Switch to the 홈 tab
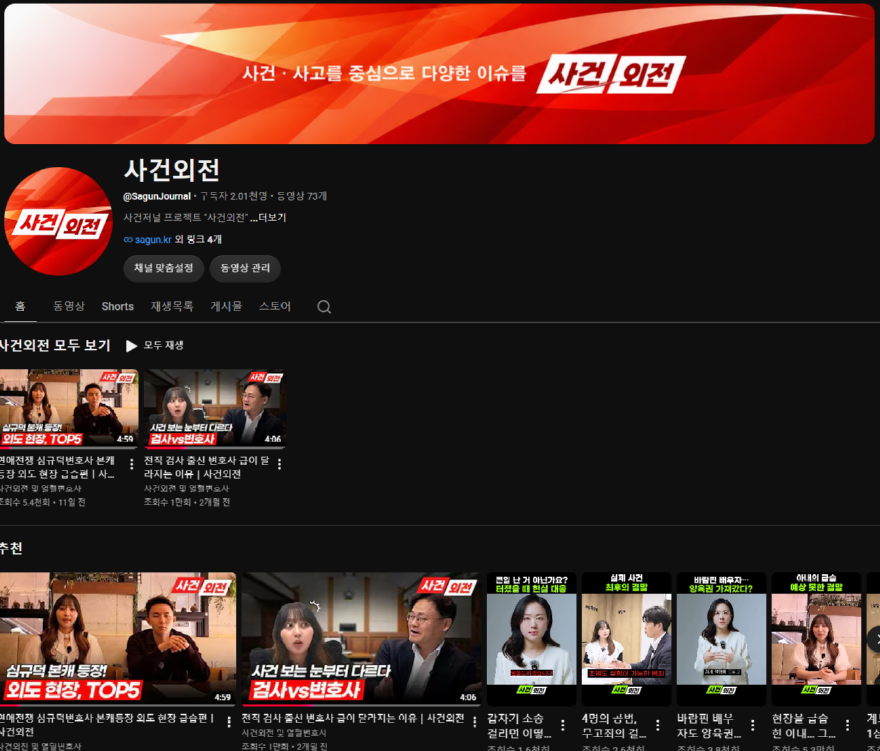 coord(20,306)
